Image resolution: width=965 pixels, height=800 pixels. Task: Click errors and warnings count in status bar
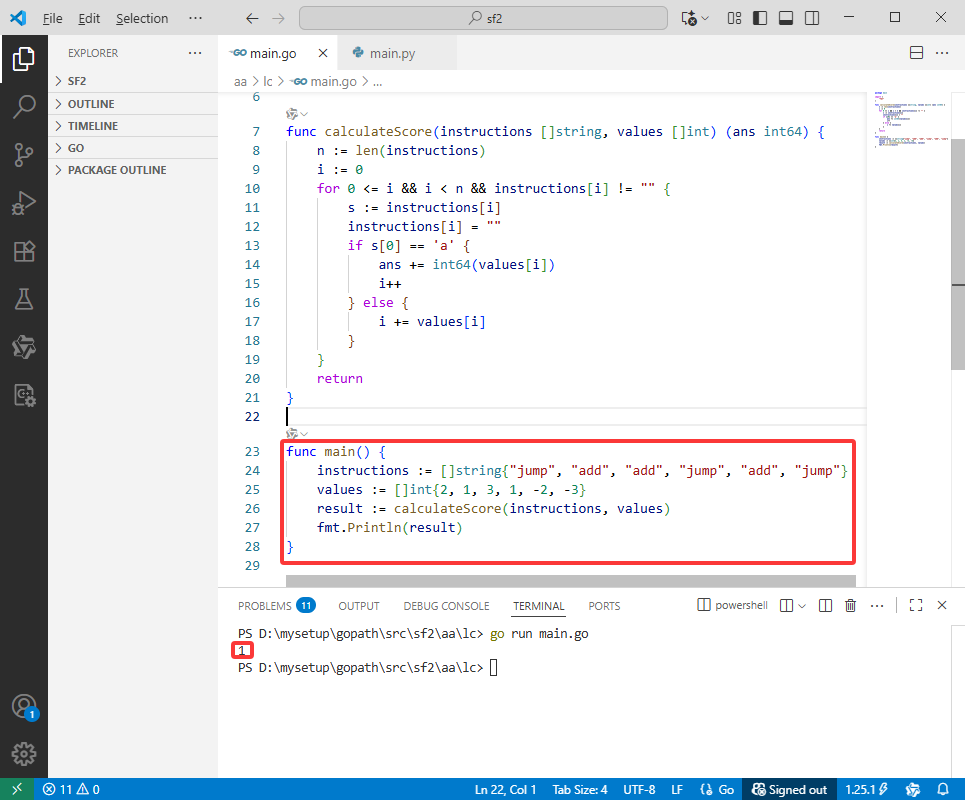click(x=71, y=789)
